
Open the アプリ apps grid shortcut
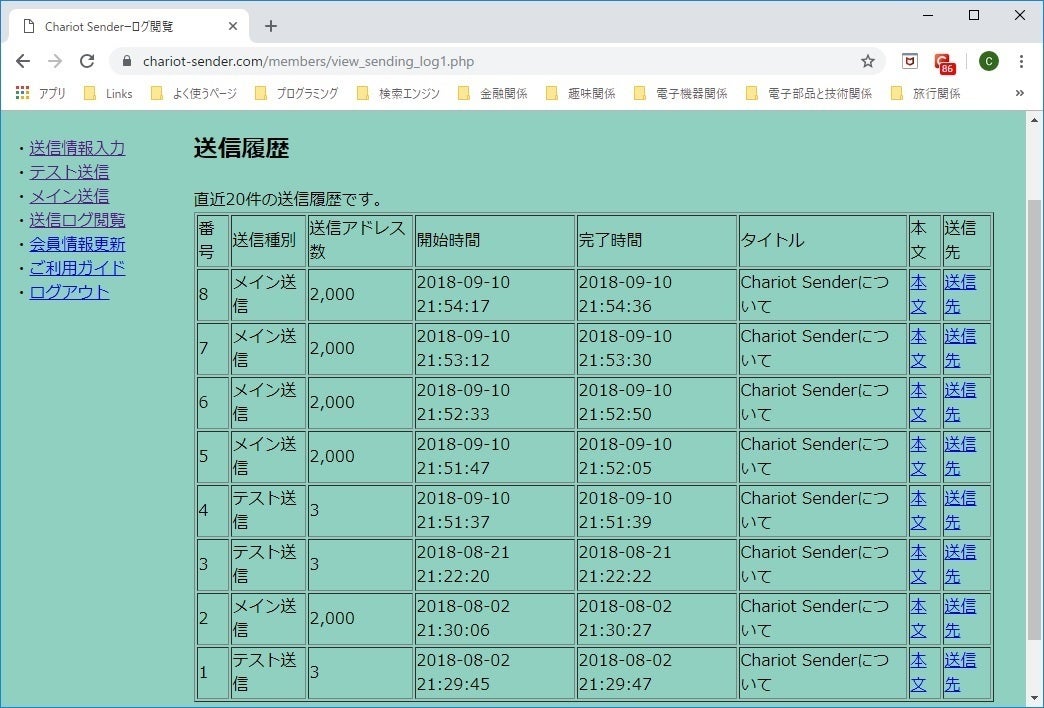coord(40,93)
